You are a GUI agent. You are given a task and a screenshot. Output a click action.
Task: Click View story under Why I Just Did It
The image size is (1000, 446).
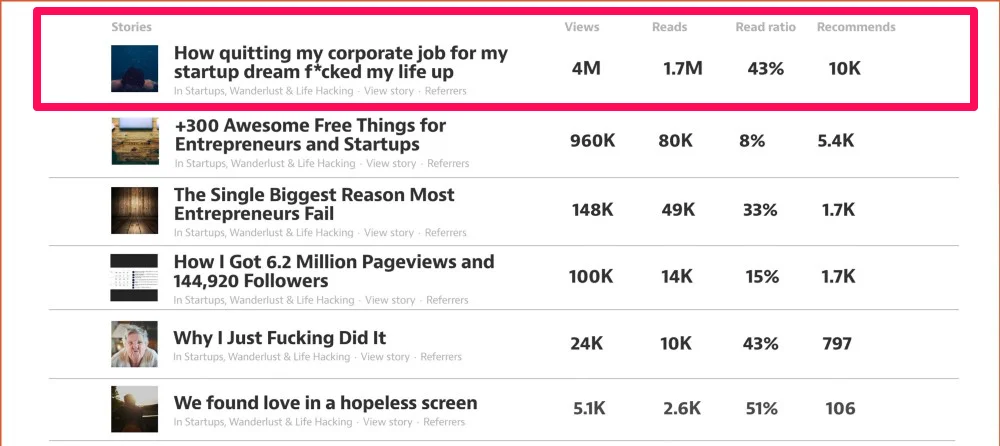click(385, 357)
